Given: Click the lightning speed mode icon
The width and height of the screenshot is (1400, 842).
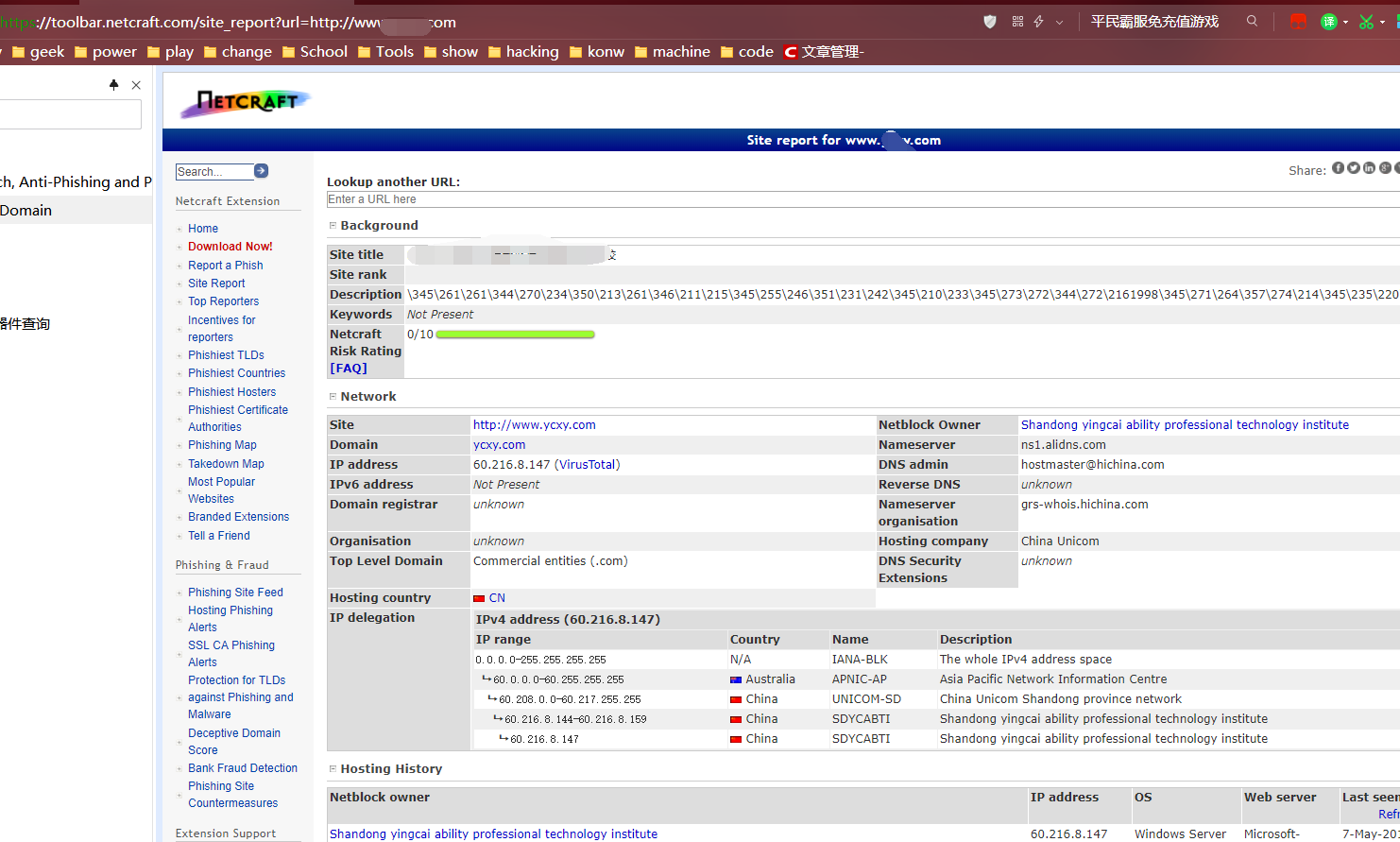Looking at the screenshot, I should (x=1038, y=22).
